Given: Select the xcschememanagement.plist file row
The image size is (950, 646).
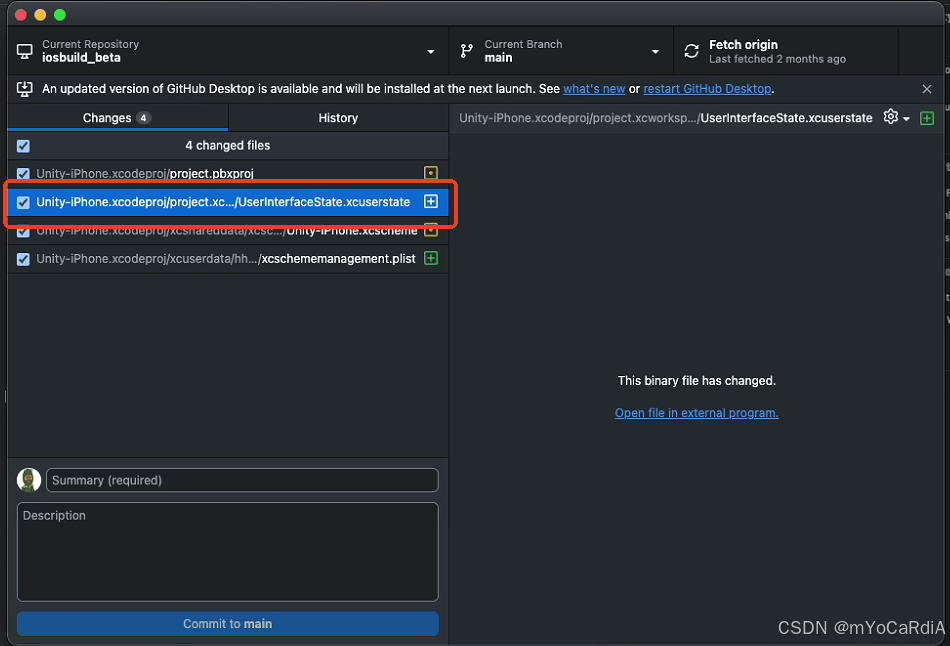Looking at the screenshot, I should tap(228, 259).
